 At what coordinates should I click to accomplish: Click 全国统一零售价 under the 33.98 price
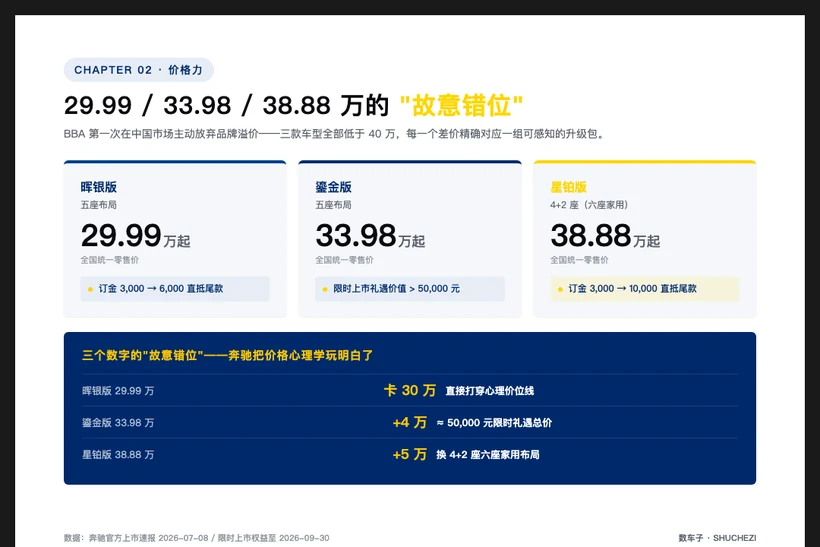click(x=344, y=260)
